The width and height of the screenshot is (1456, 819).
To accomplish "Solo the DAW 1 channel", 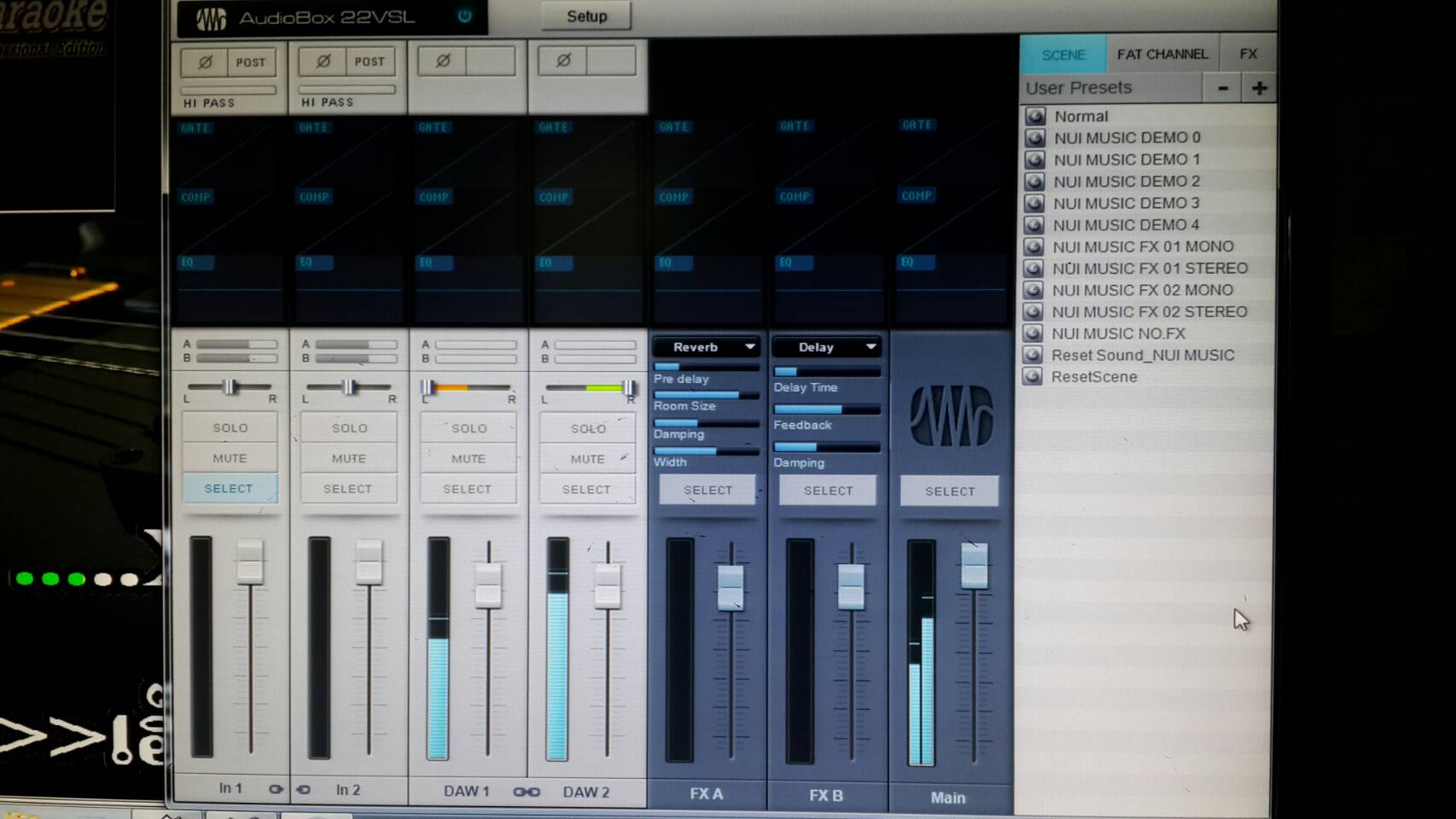I will tap(469, 428).
